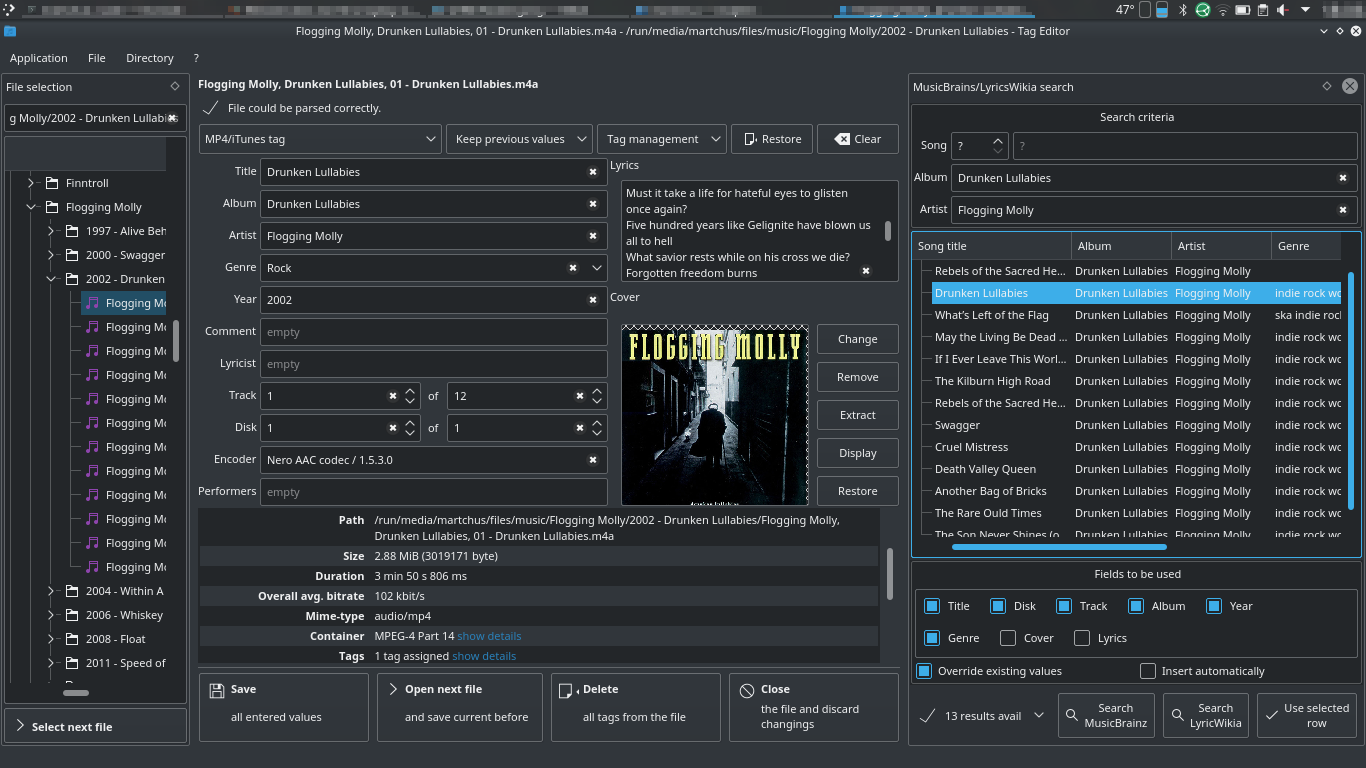Click Use selected row button

(x=1306, y=715)
